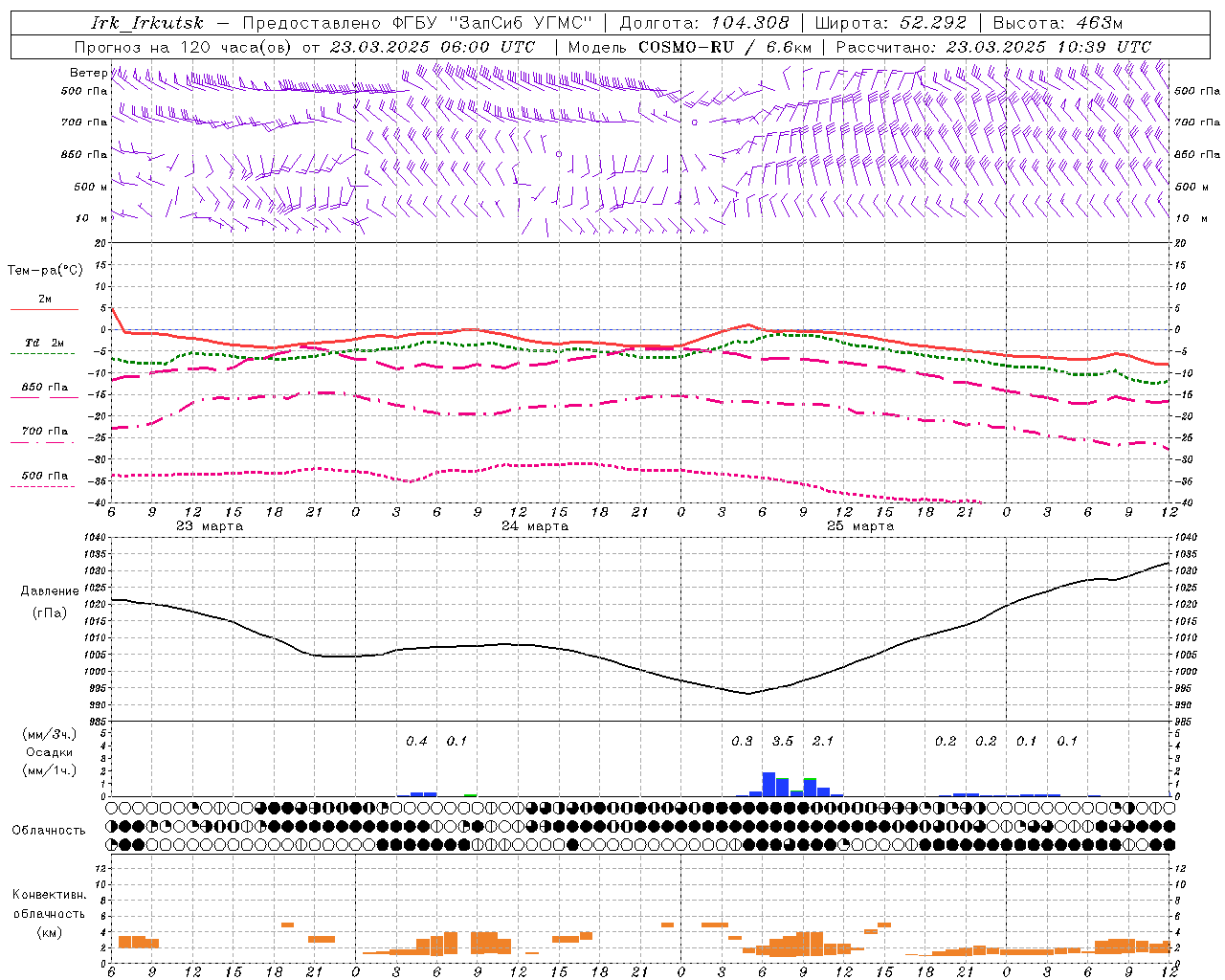1225x980 pixels.
Task: Click the 'Тем-ра(°C)' temperature label
Action: click(x=45, y=271)
